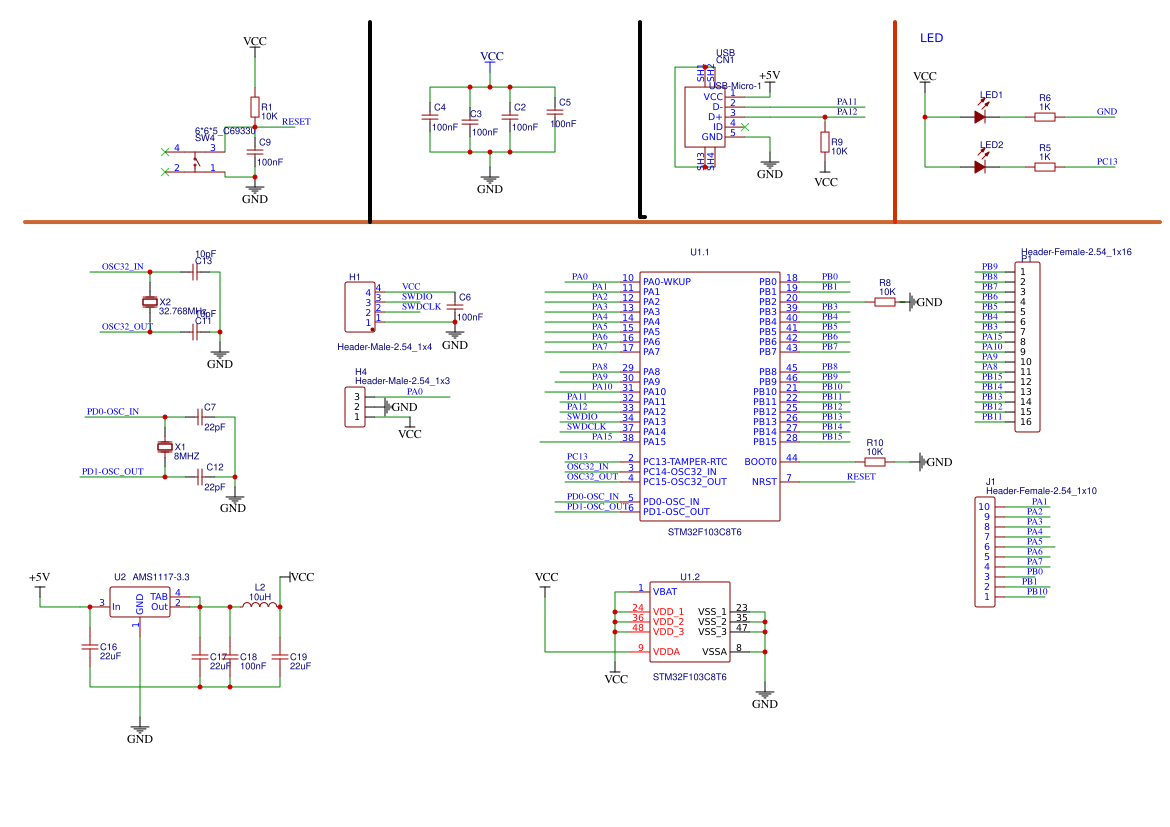This screenshot has width=1170, height=827.
Task: Select the SW4 push-button switch symbol
Action: pos(195,160)
